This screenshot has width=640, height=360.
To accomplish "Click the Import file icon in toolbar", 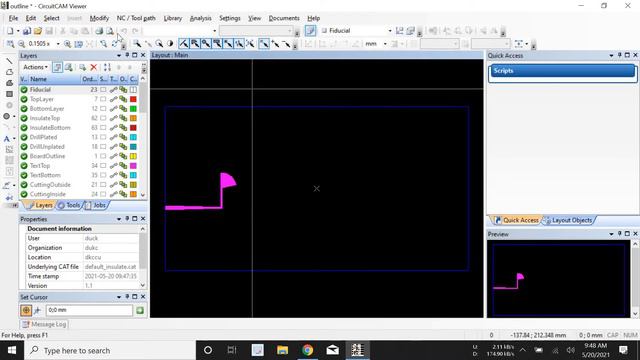I will [27, 31].
